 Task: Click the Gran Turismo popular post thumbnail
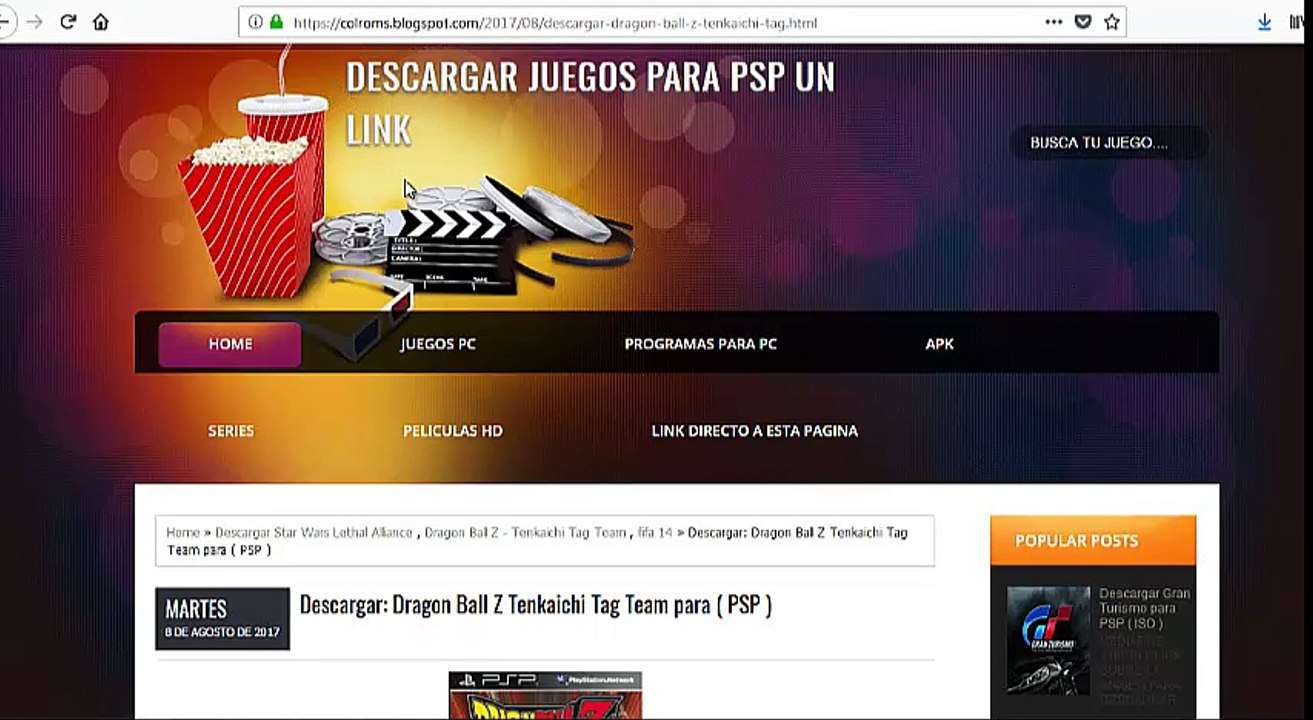1048,641
